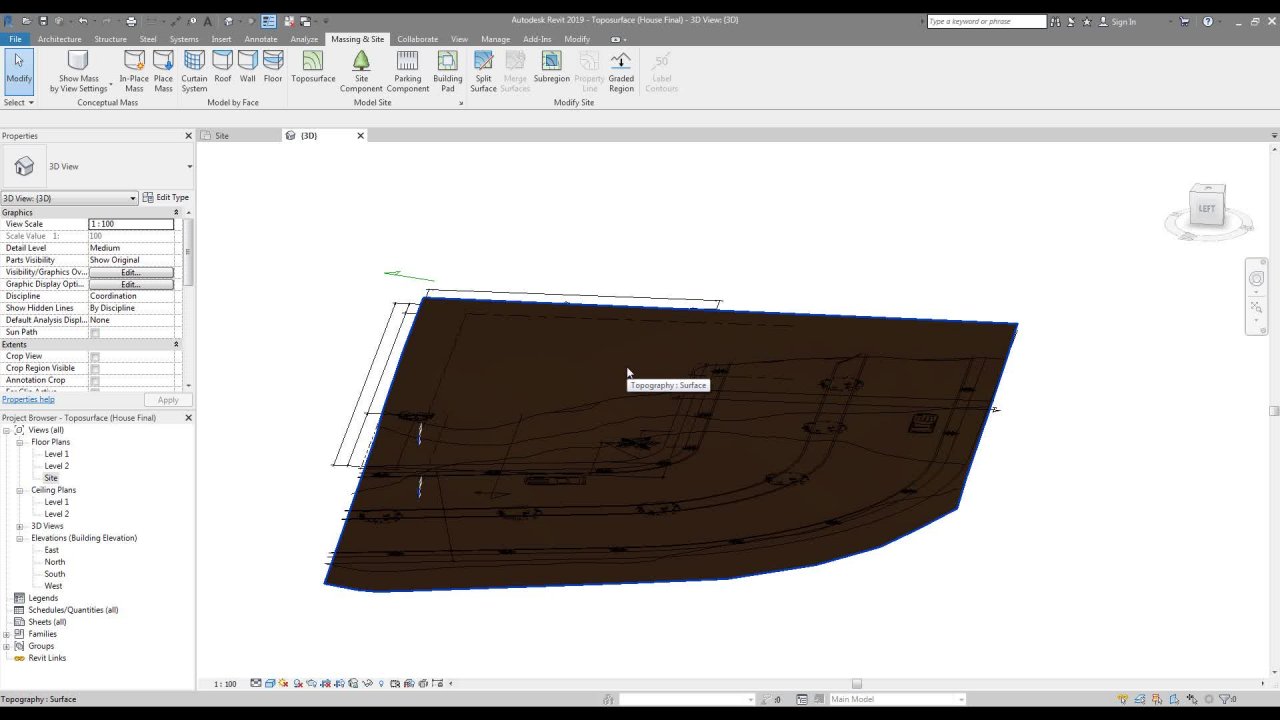
Task: Expand the 3D Views node in Project Browser
Action: click(19, 525)
